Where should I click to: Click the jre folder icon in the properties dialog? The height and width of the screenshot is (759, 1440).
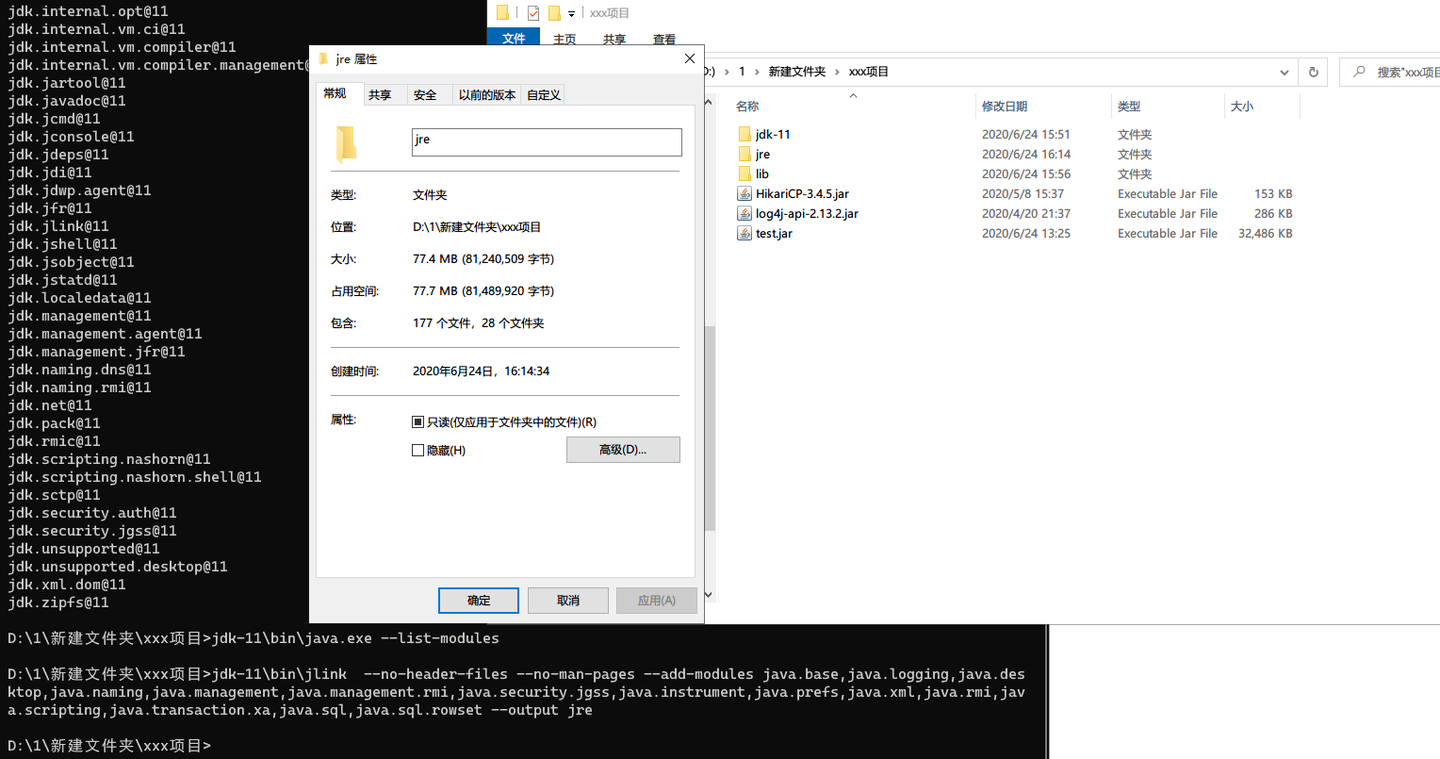click(345, 142)
